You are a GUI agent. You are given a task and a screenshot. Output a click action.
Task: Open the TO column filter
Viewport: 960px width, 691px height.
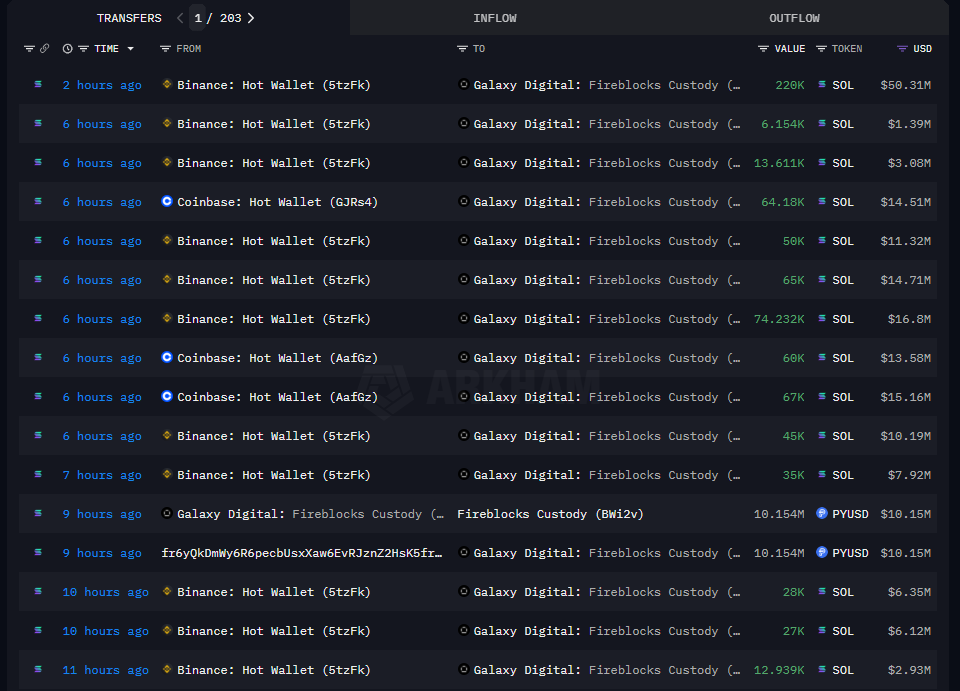[x=462, y=49]
